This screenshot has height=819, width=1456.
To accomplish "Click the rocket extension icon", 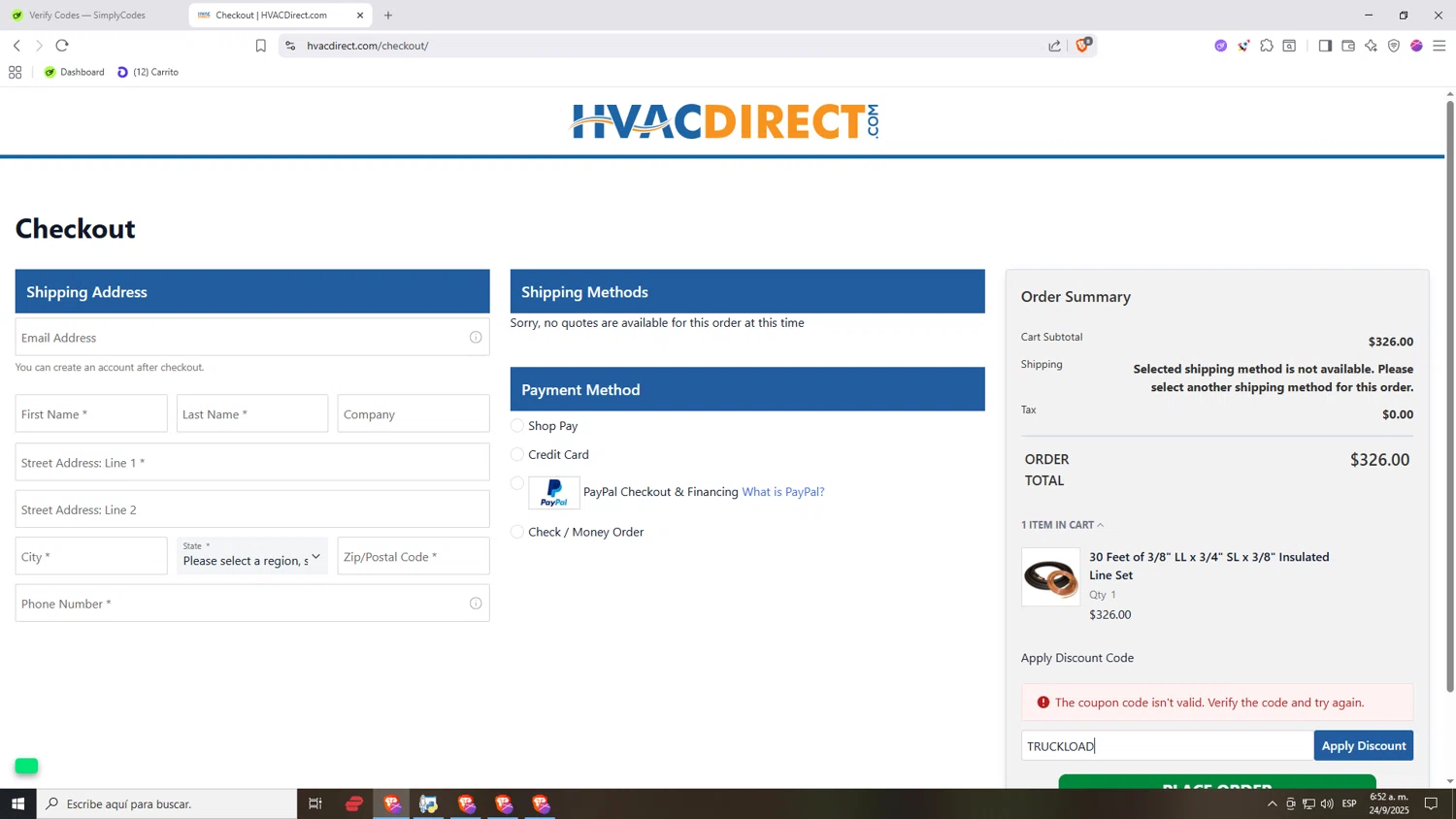I will [x=1243, y=46].
